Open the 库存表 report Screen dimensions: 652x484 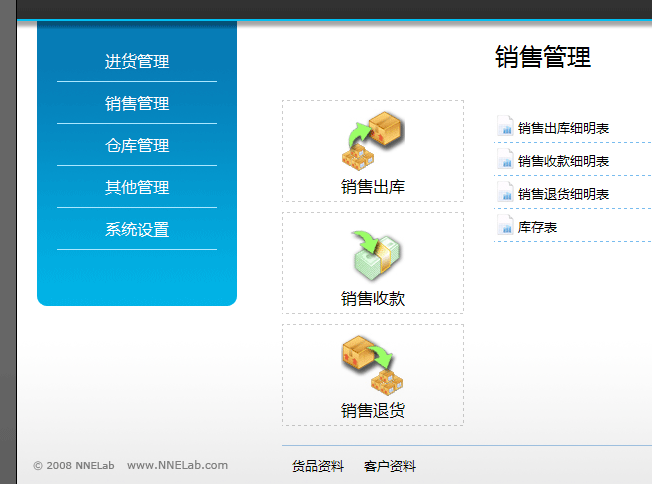[x=537, y=227]
